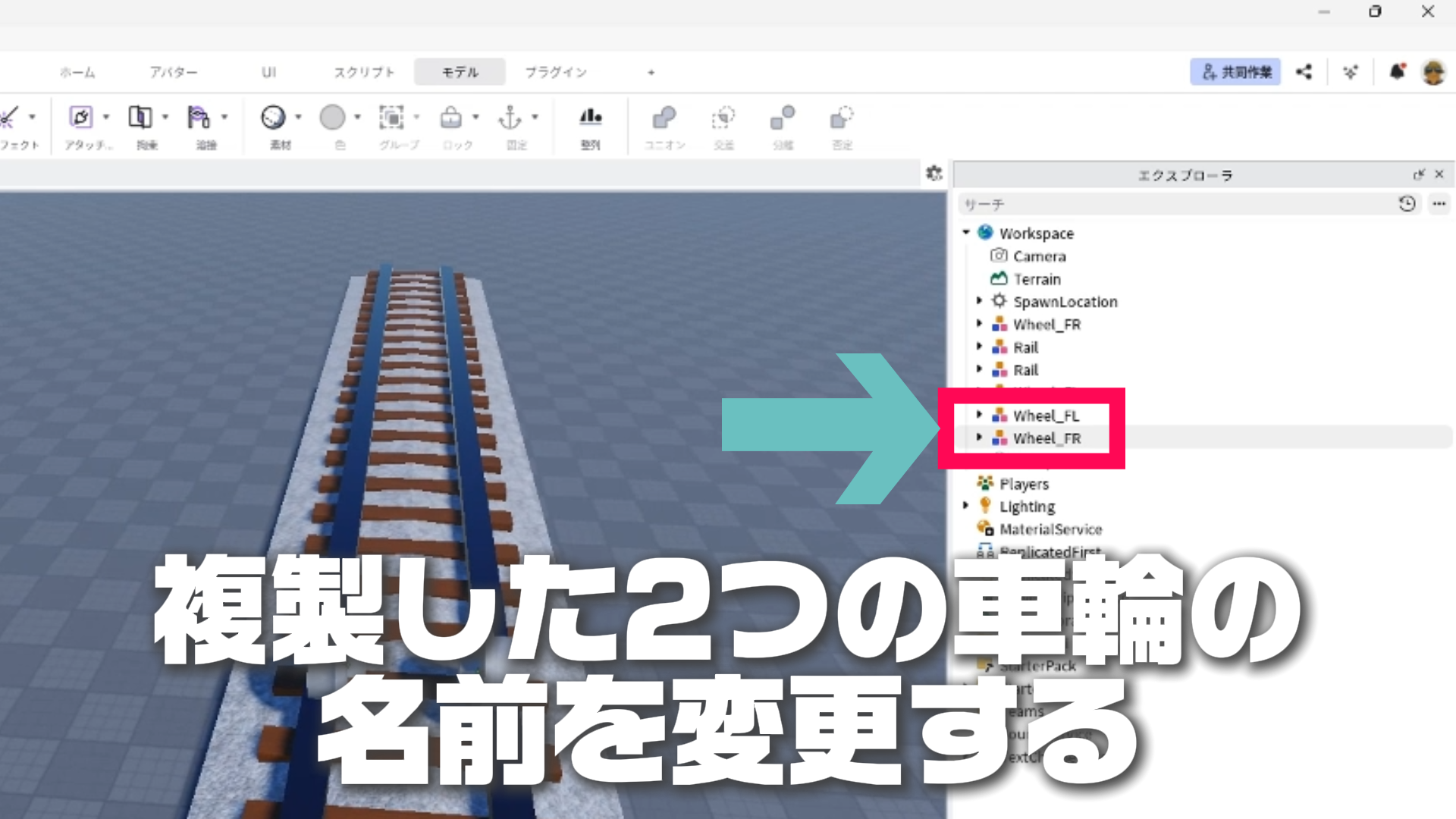The image size is (1456, 819).
Task: Click the Attachment (アタッチ) tool icon
Action: tap(80, 118)
